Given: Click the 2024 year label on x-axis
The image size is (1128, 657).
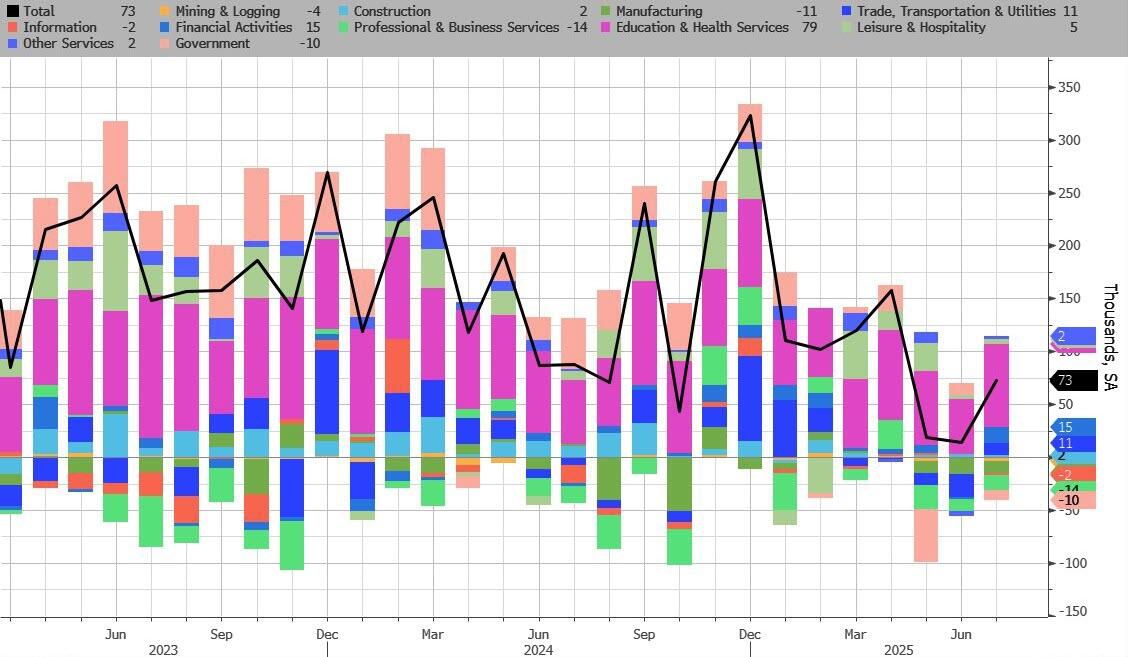Looking at the screenshot, I should pos(538,650).
